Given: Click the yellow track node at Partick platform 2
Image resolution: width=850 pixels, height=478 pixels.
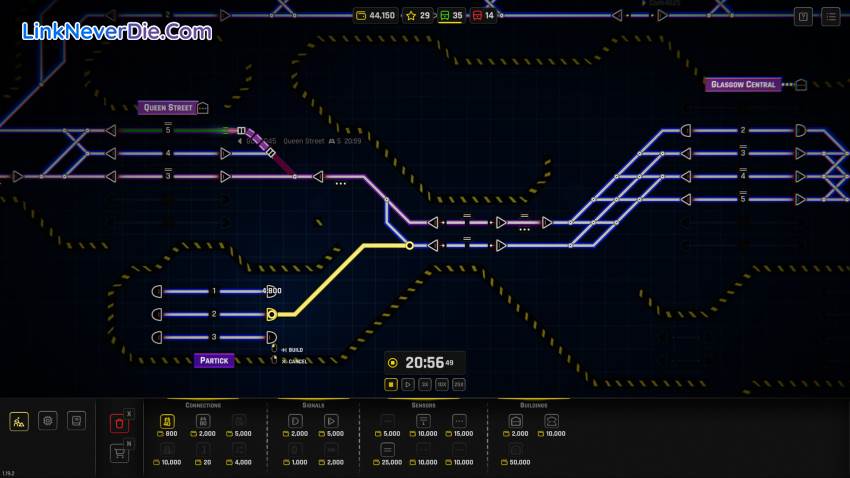Looking at the screenshot, I should click(271, 314).
